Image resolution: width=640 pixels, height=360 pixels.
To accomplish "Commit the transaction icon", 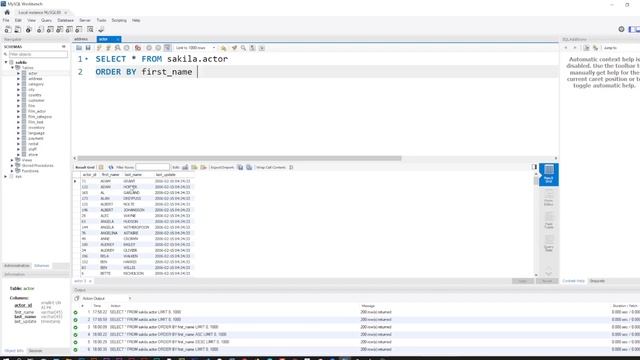I will [149, 48].
